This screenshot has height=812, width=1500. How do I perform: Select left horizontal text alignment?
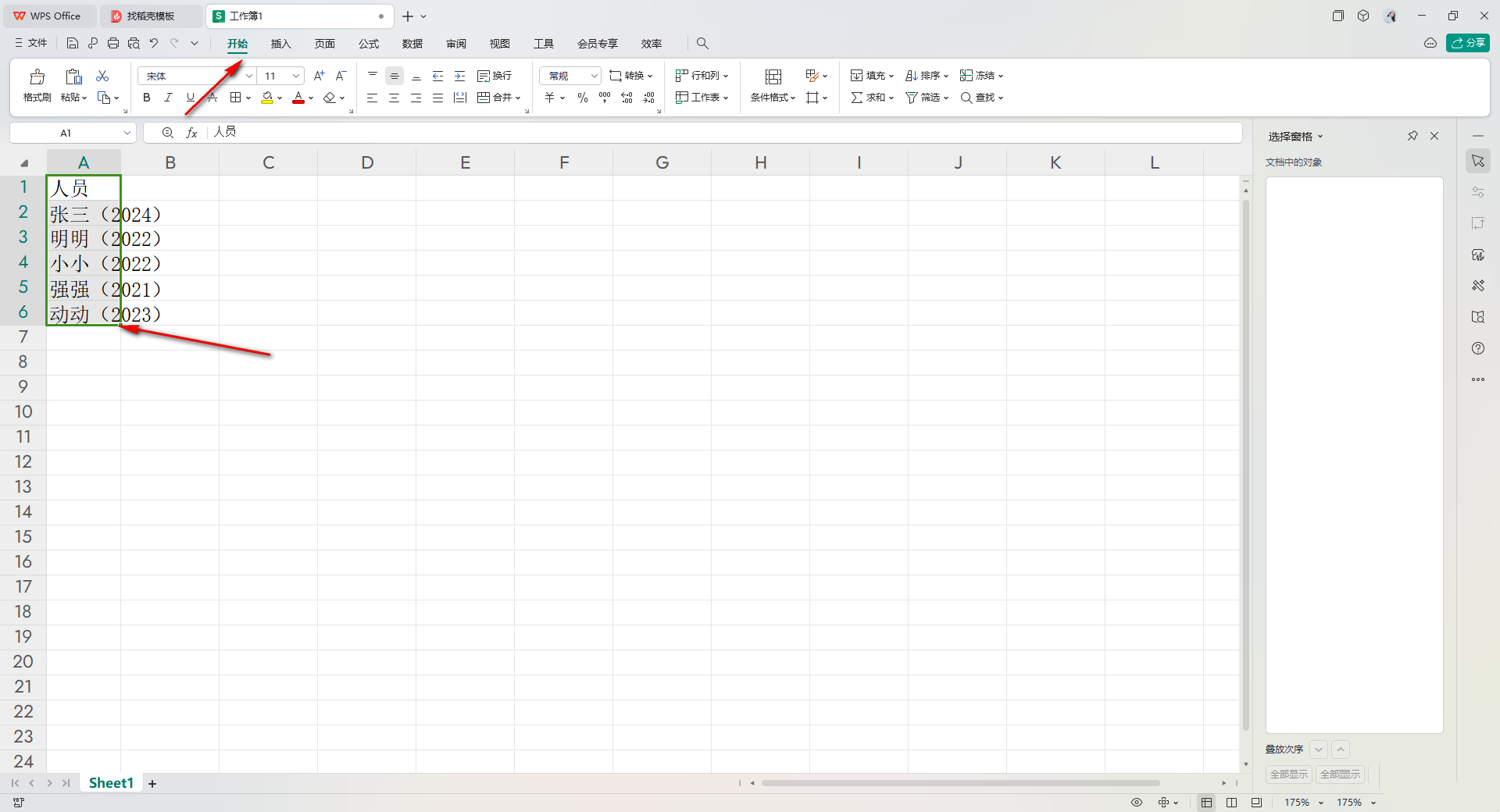coord(373,98)
